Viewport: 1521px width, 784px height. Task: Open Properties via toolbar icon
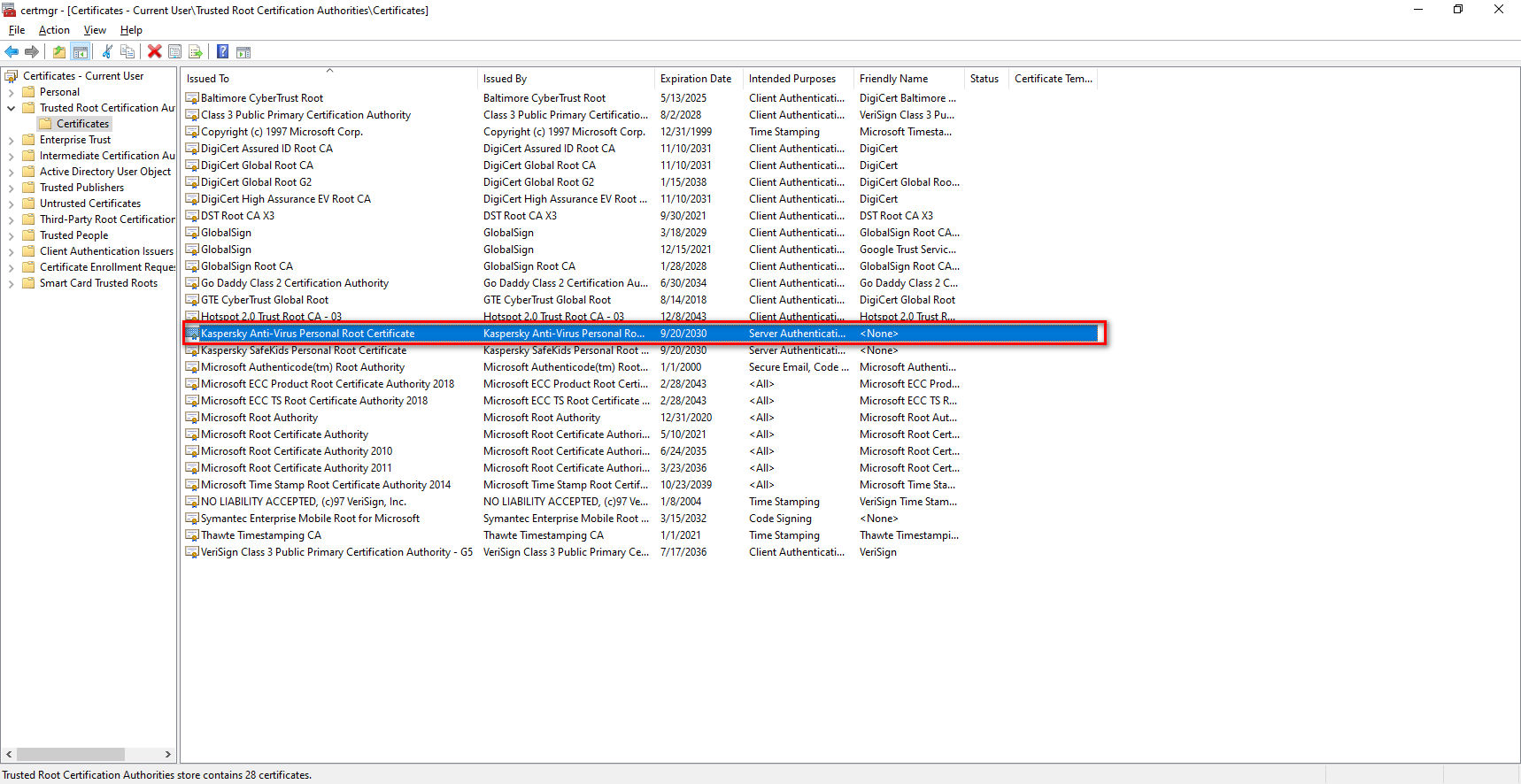point(175,51)
